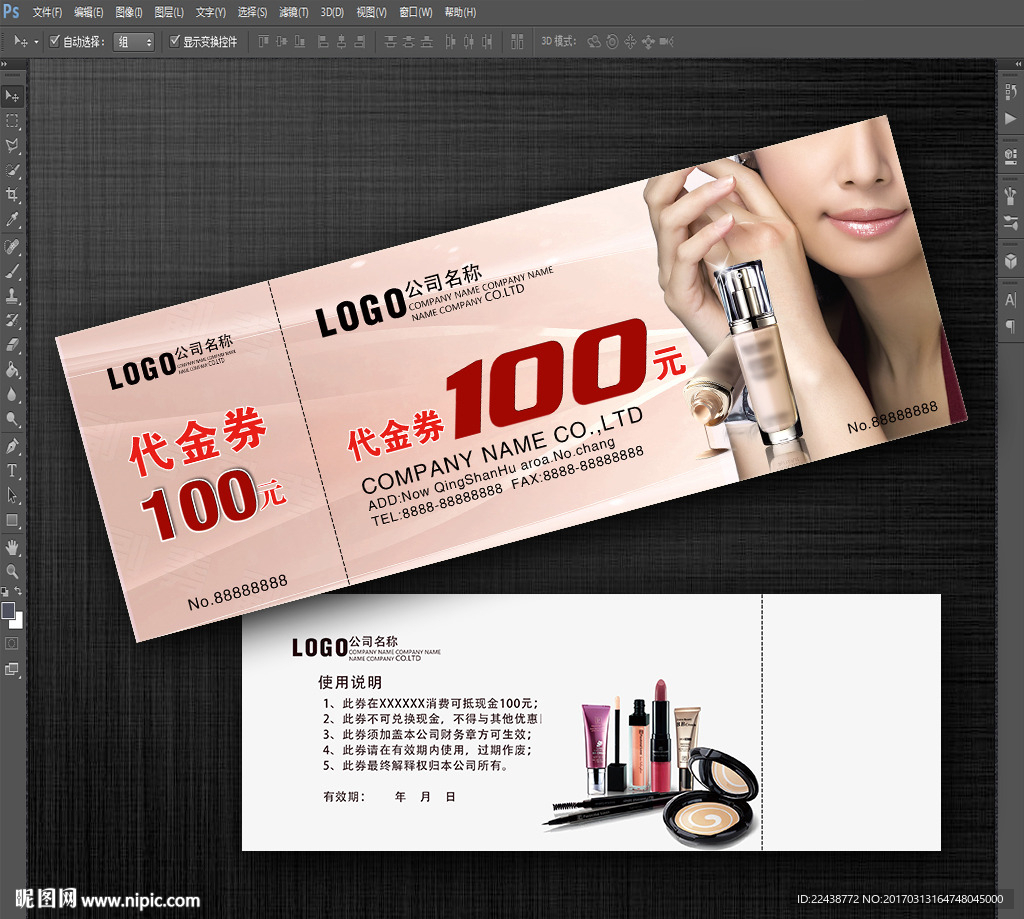
Task: Select the Move tool in the toolbox
Action: (12, 97)
